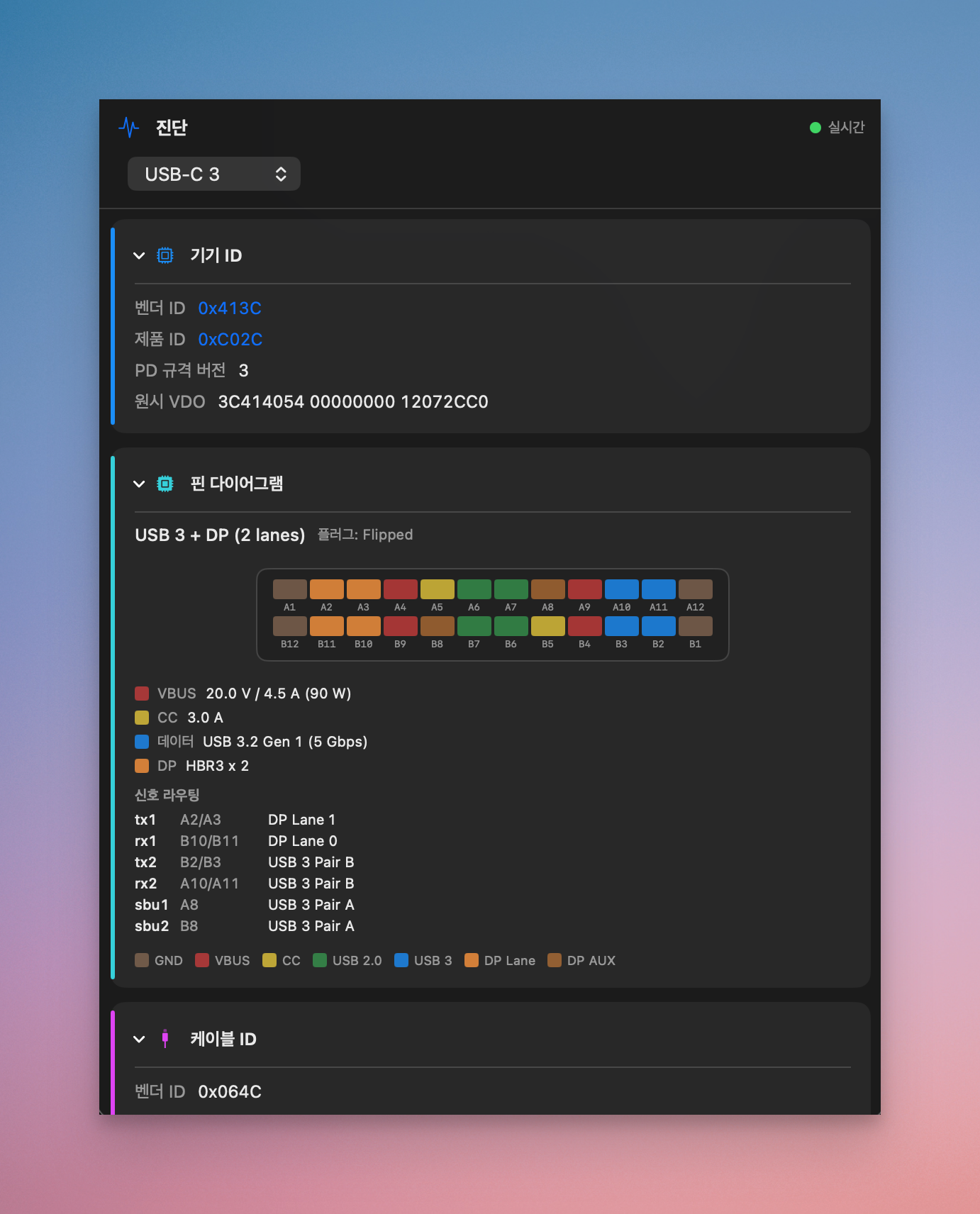Select pin B9 swatch

[x=401, y=626]
